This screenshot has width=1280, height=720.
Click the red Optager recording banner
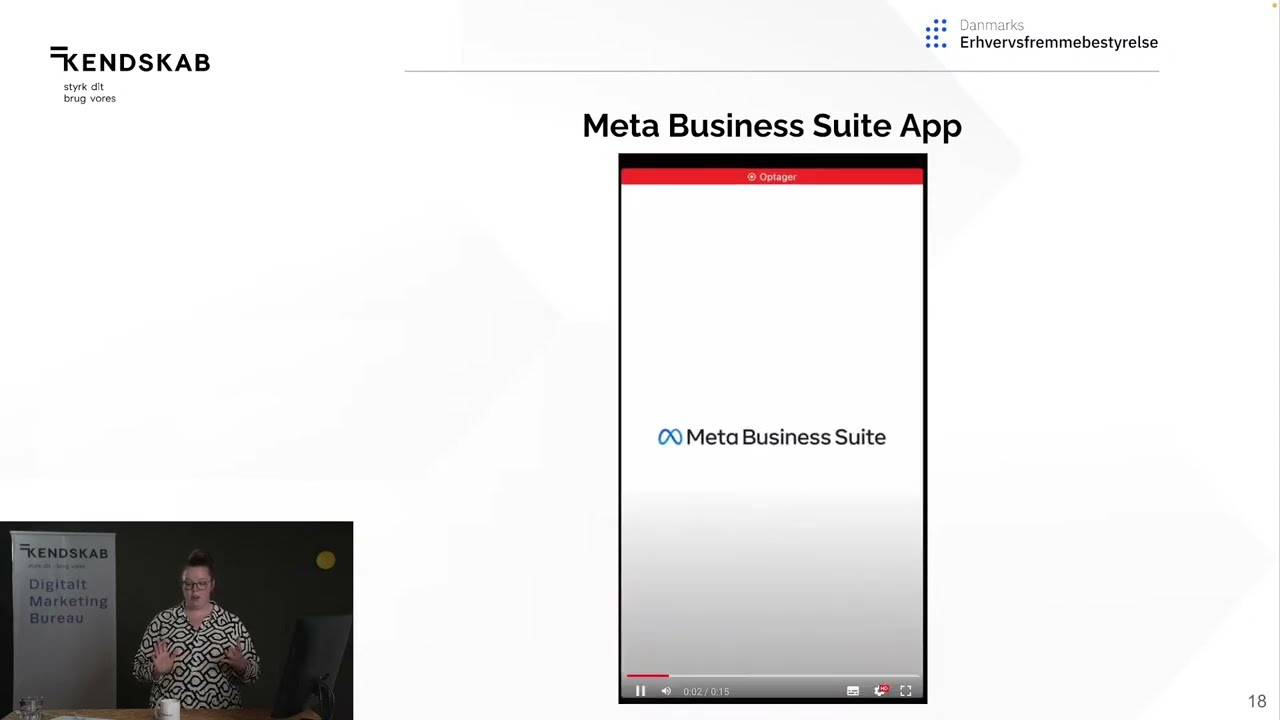tap(772, 177)
